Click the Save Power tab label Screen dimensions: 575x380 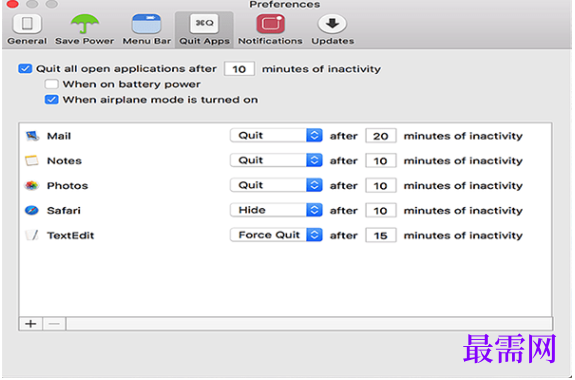(x=85, y=41)
